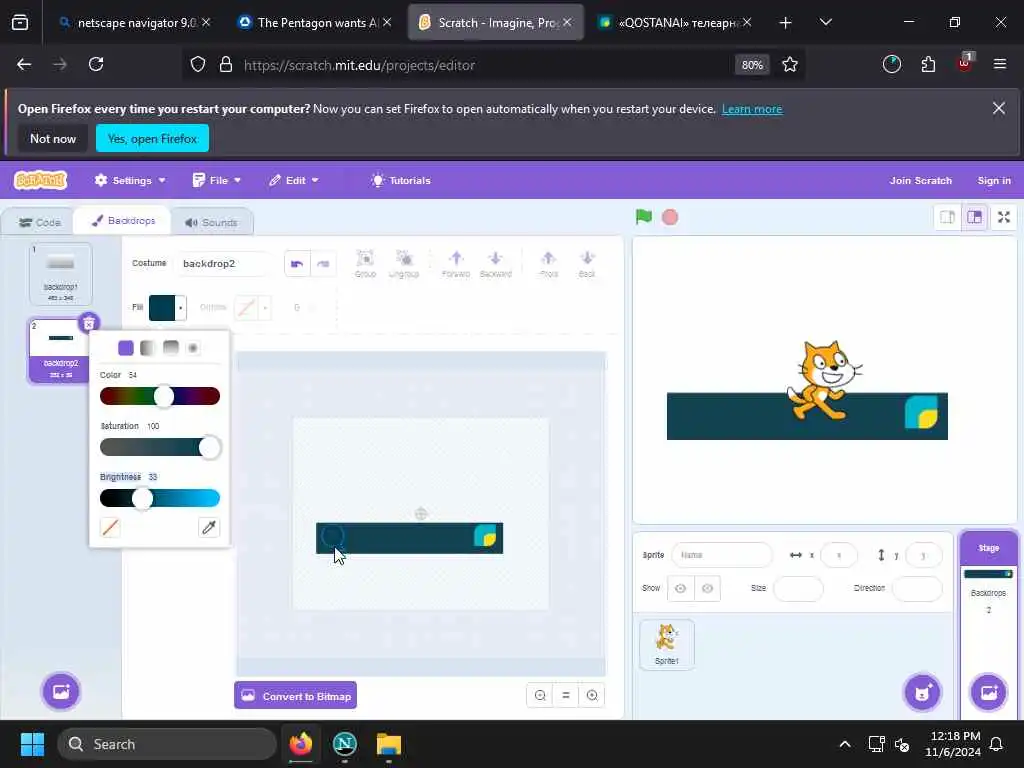
Task: Zoom out the paint canvas
Action: coord(540,696)
